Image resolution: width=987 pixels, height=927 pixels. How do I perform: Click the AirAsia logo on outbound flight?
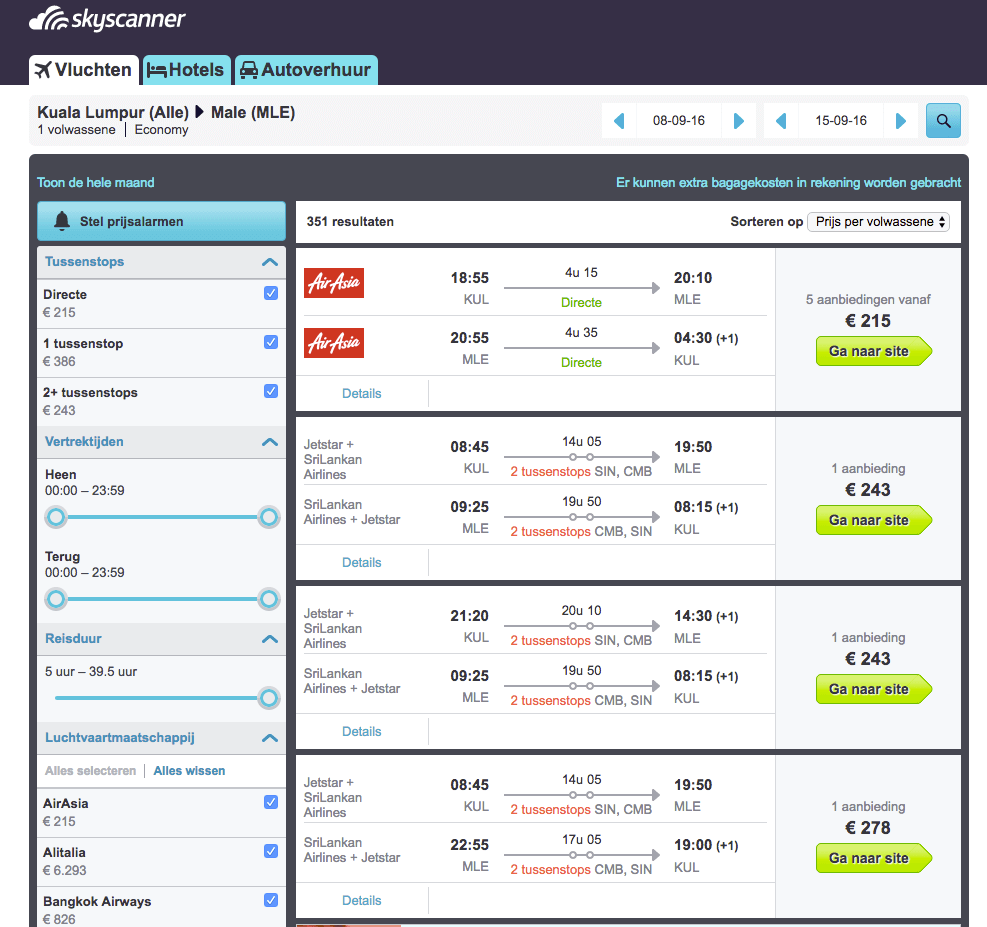(334, 283)
